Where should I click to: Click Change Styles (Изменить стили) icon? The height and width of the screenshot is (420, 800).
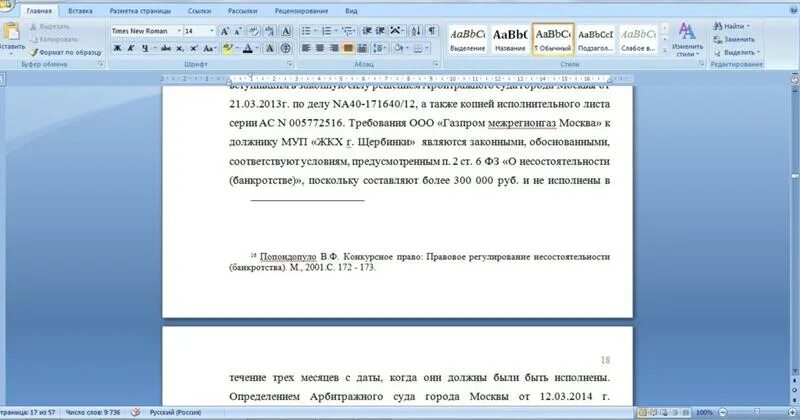687,39
